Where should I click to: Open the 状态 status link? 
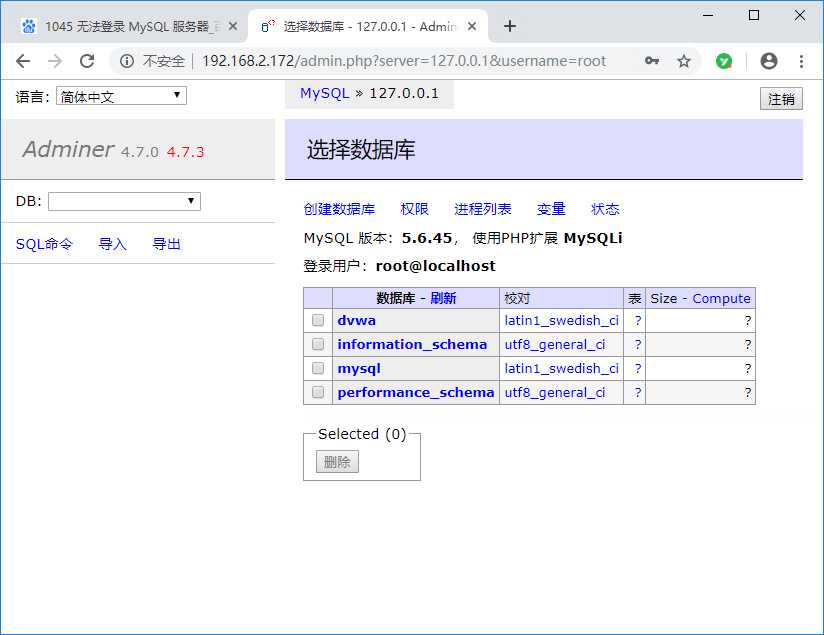pyautogui.click(x=605, y=209)
